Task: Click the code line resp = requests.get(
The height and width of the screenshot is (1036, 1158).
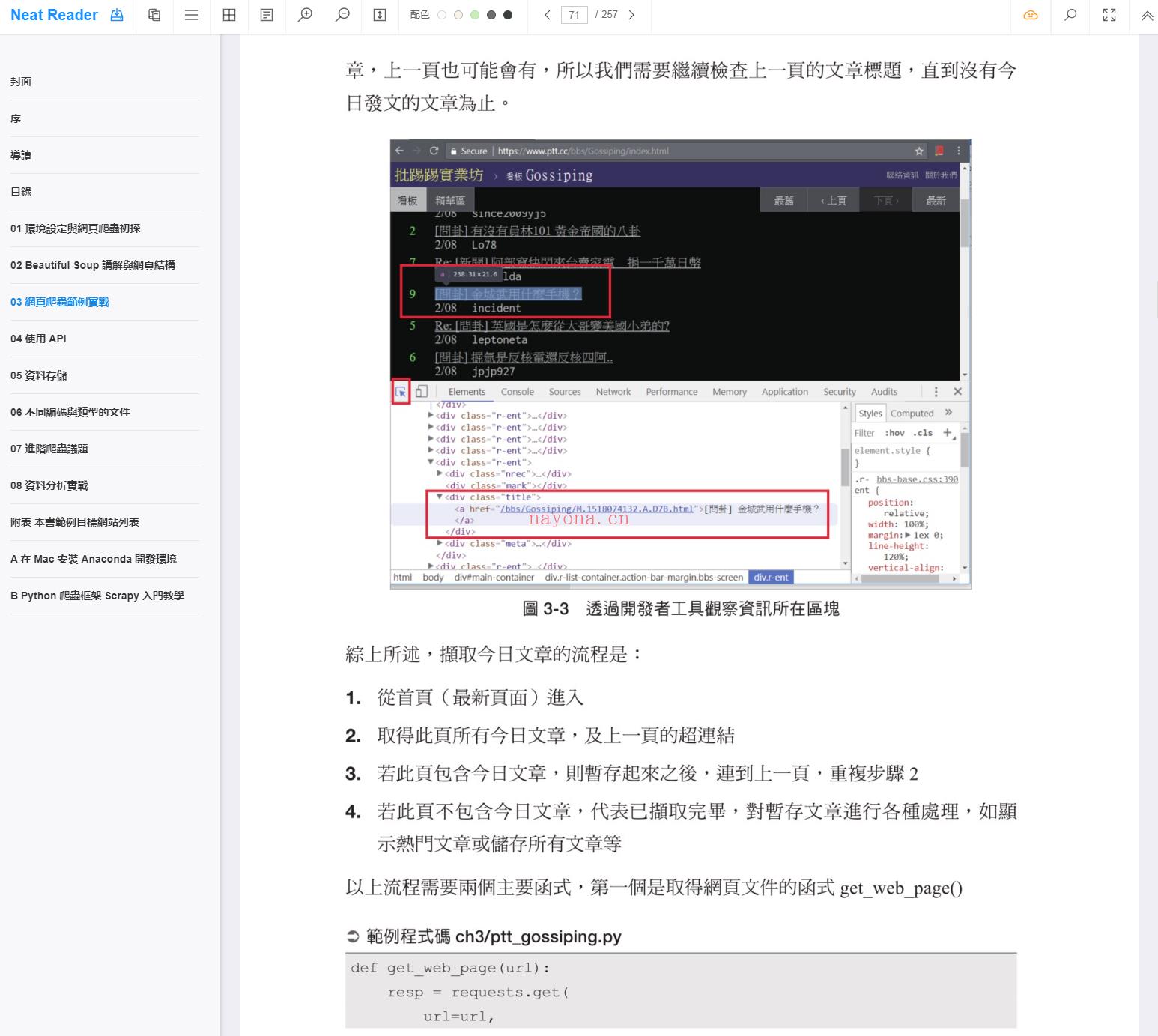Action: click(478, 992)
